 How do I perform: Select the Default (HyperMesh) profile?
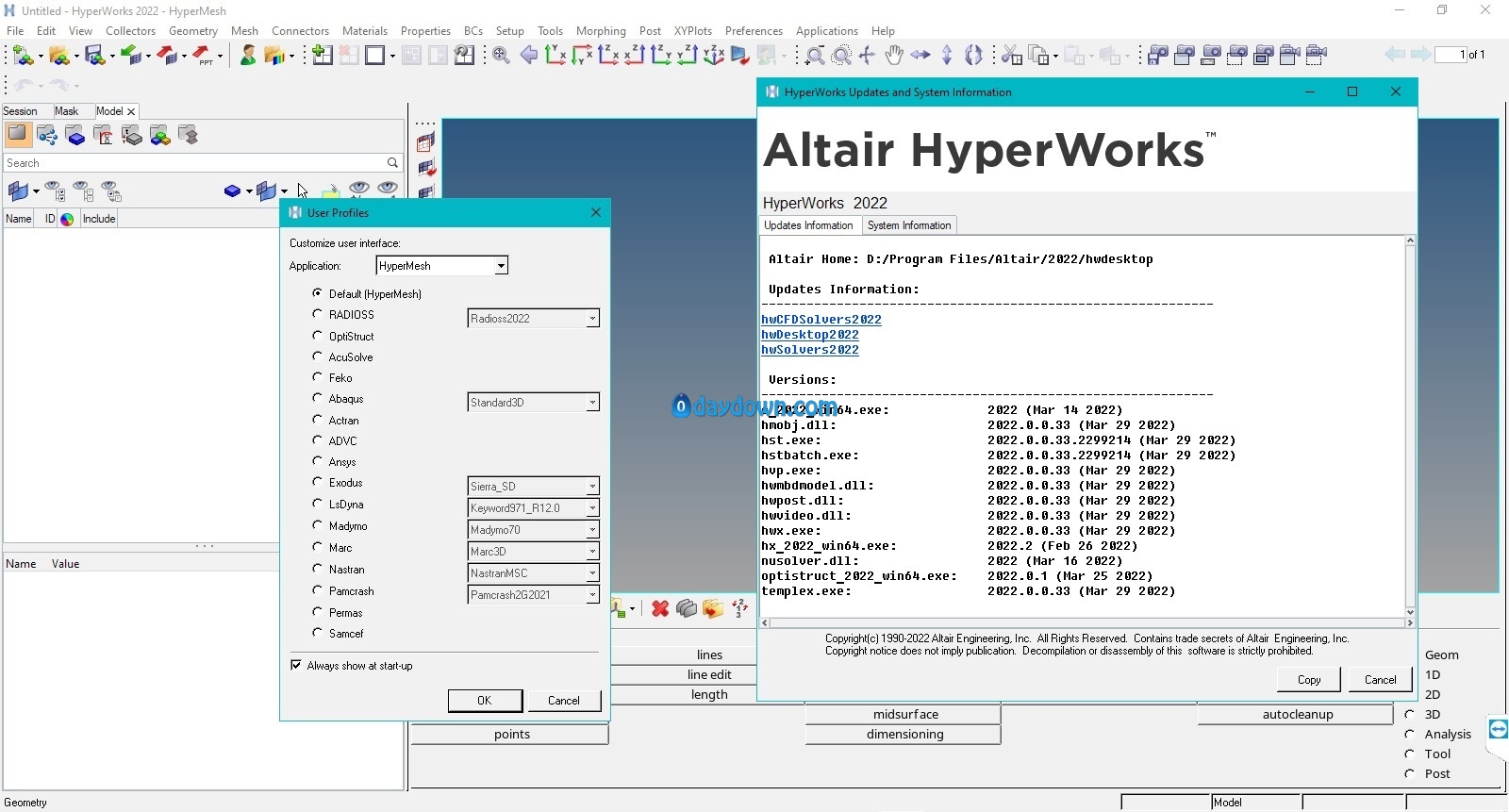pos(318,293)
